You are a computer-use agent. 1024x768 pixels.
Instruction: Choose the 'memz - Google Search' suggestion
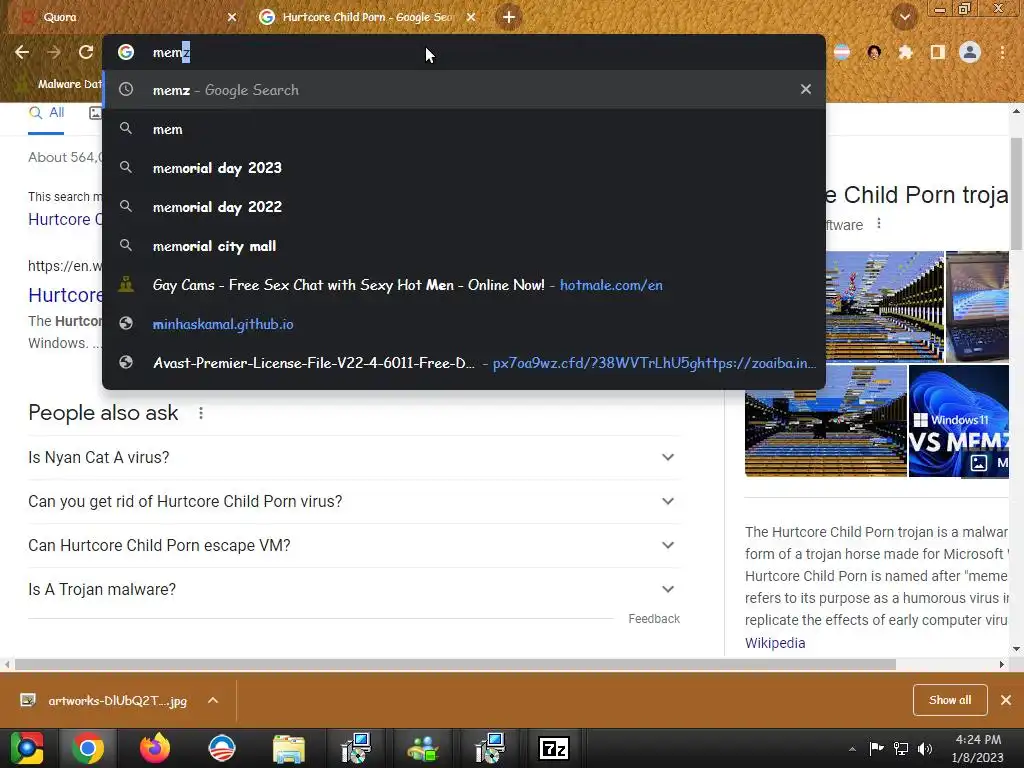464,89
